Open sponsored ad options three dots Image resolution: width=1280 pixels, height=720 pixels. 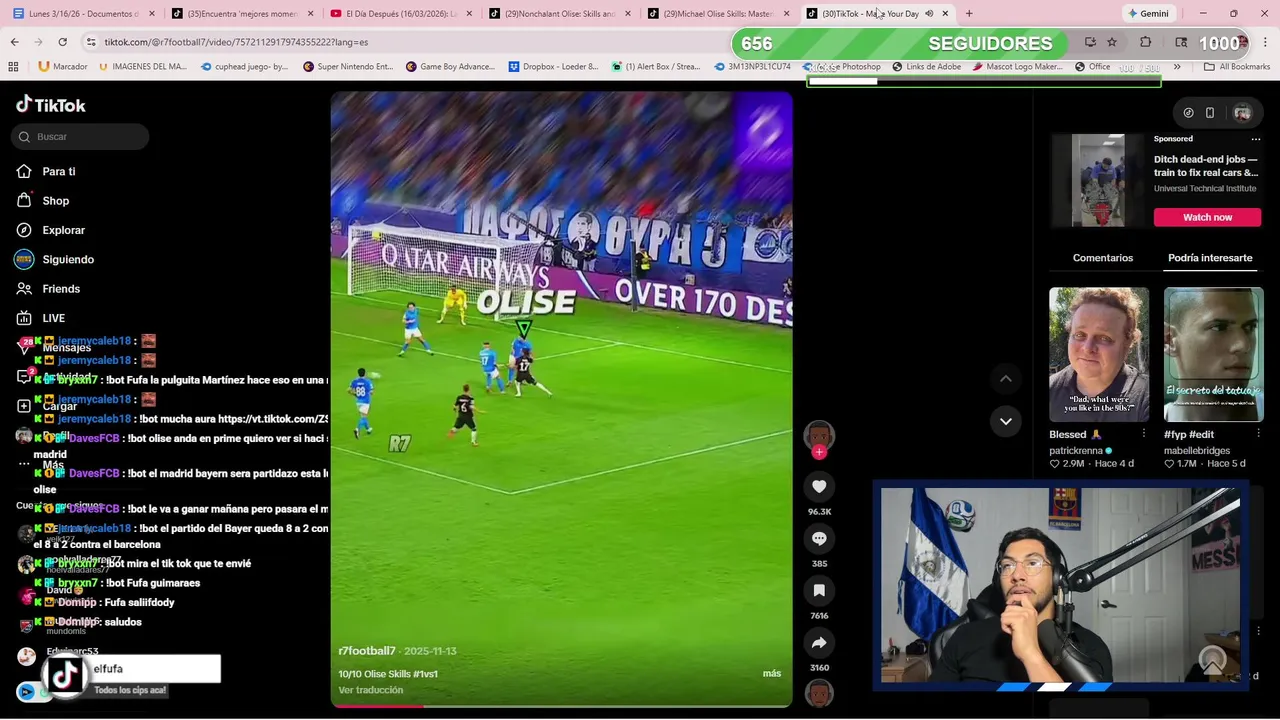pyautogui.click(x=1256, y=139)
